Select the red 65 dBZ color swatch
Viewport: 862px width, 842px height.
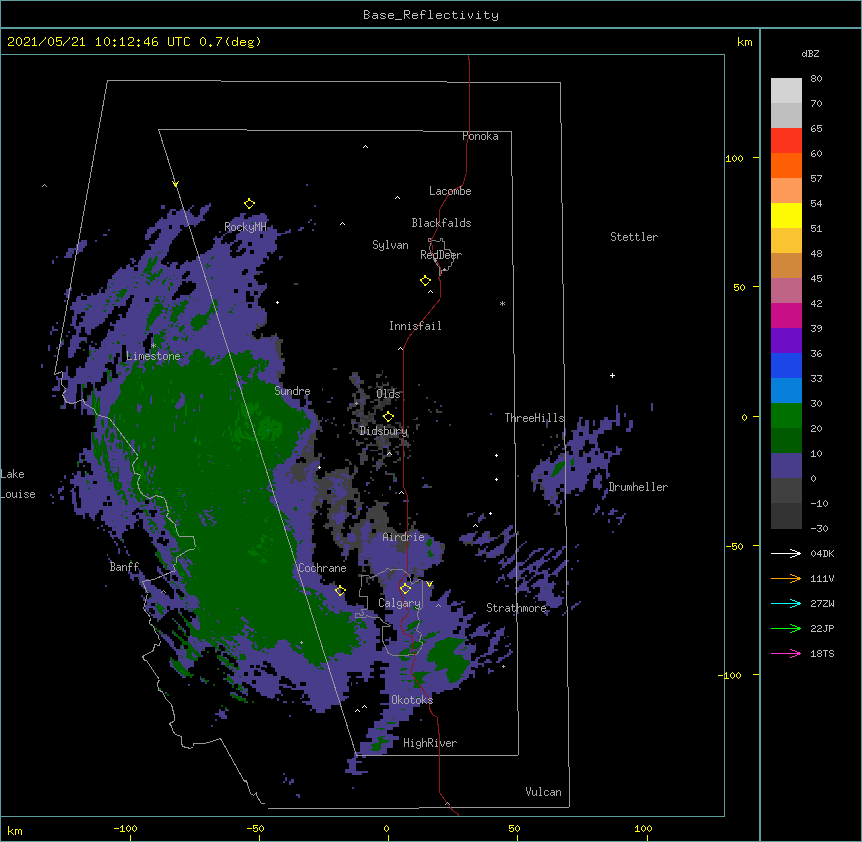coord(786,141)
